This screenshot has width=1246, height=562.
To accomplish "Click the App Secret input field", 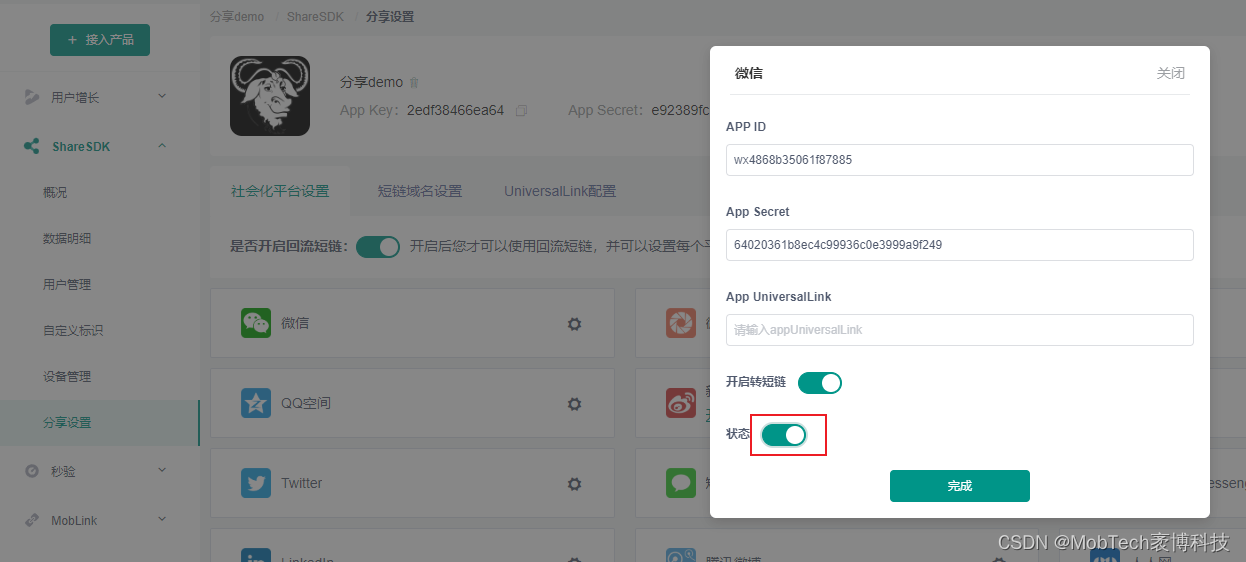I will [960, 245].
